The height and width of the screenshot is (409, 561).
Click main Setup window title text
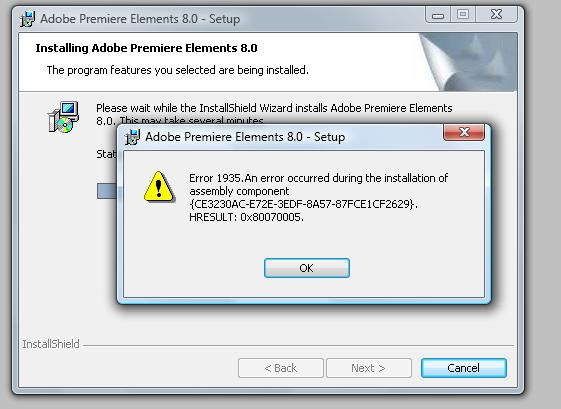pos(140,19)
